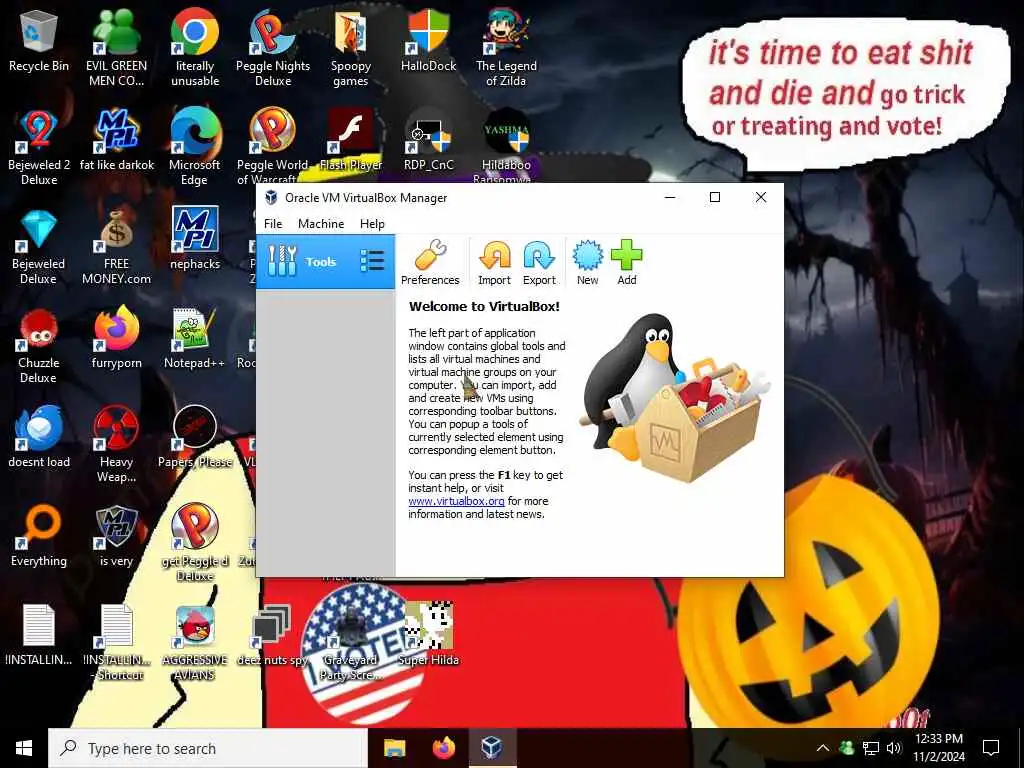Select the FREE MONEY.com shortcut

(x=116, y=246)
